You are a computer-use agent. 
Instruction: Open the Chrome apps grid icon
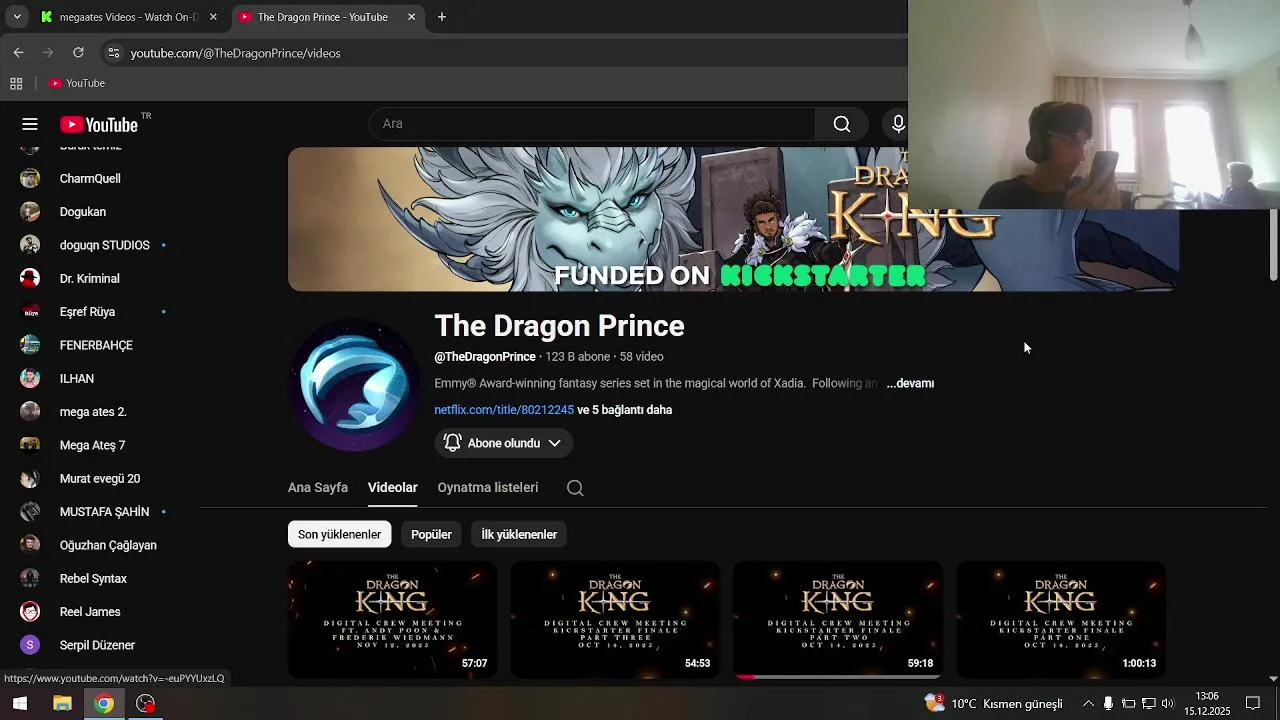(16, 84)
